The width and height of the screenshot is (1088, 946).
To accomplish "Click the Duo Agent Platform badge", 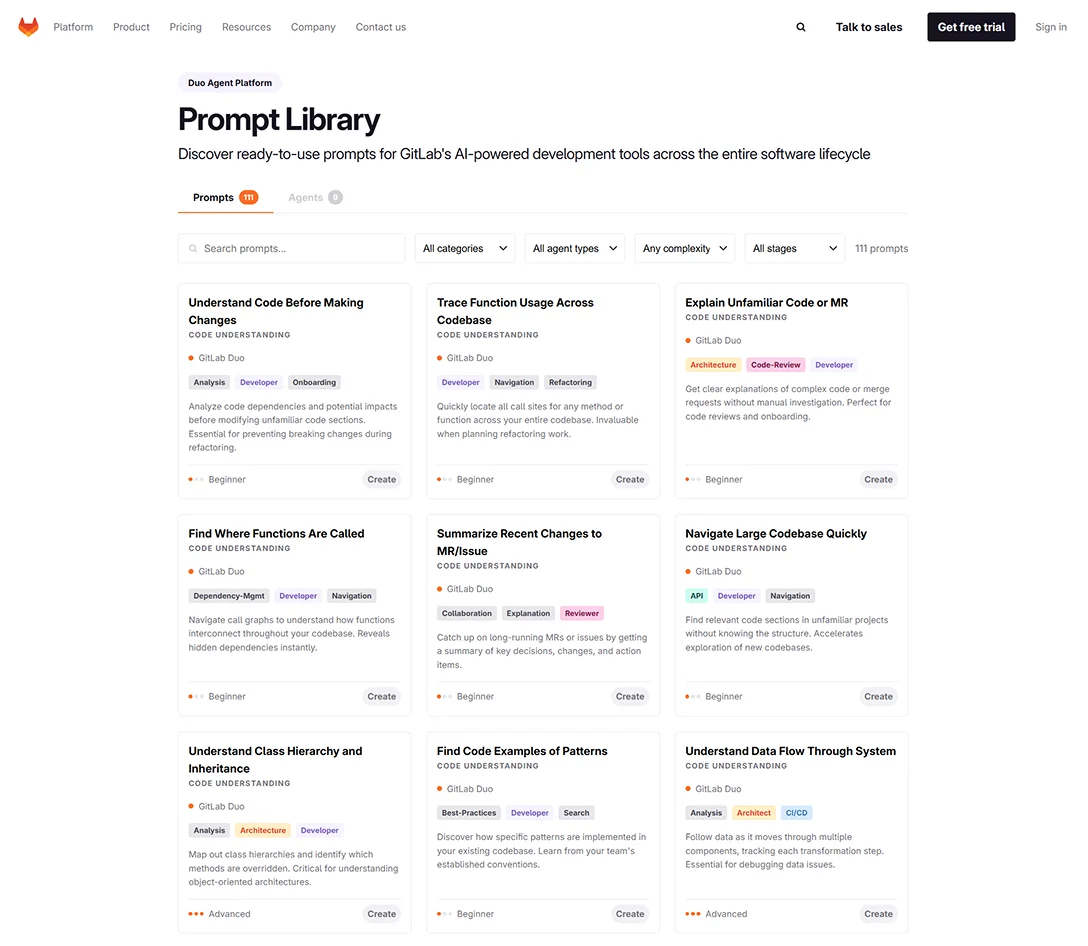I will [x=229, y=82].
